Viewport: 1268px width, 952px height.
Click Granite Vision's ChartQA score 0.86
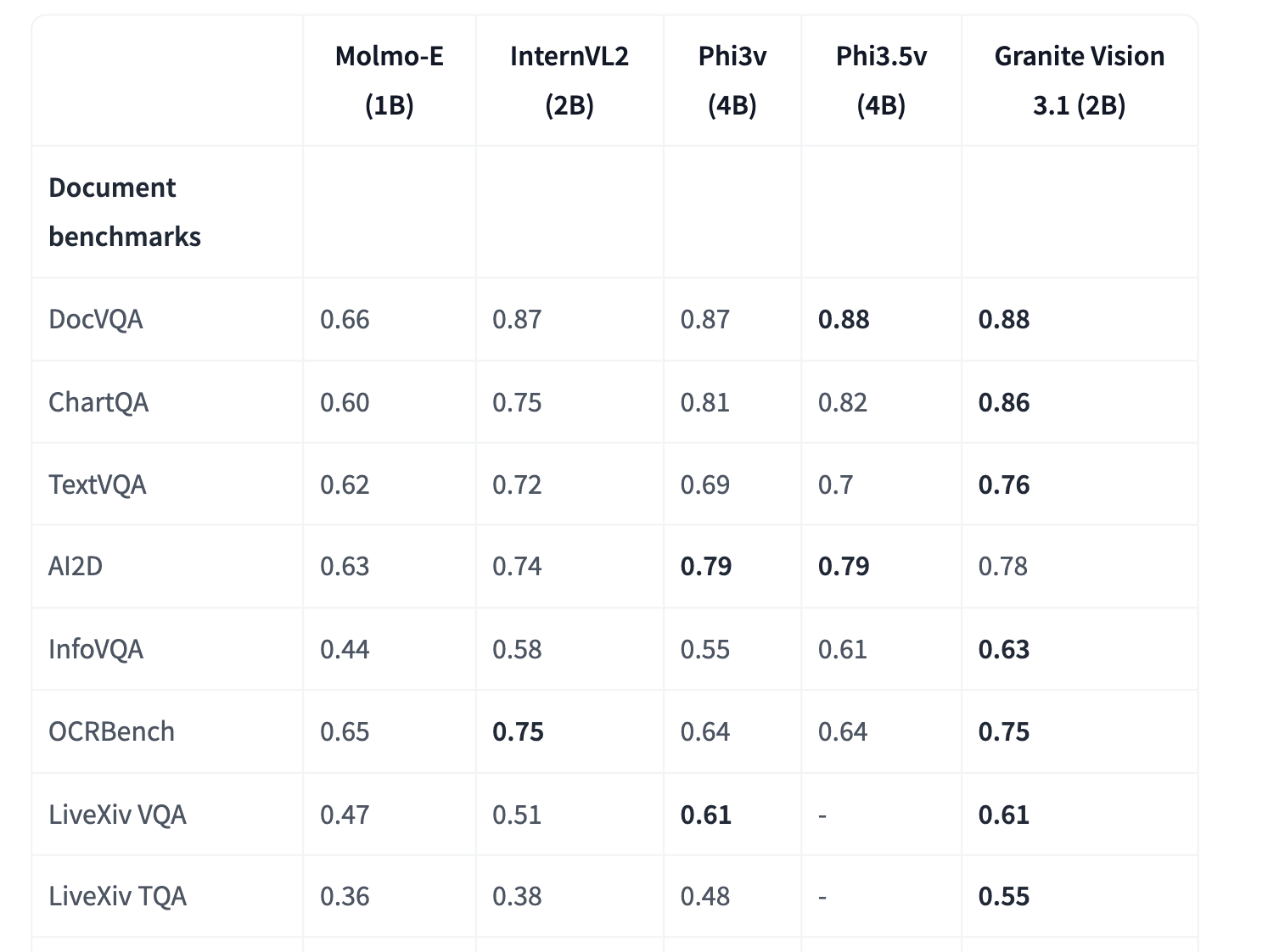(x=1004, y=402)
